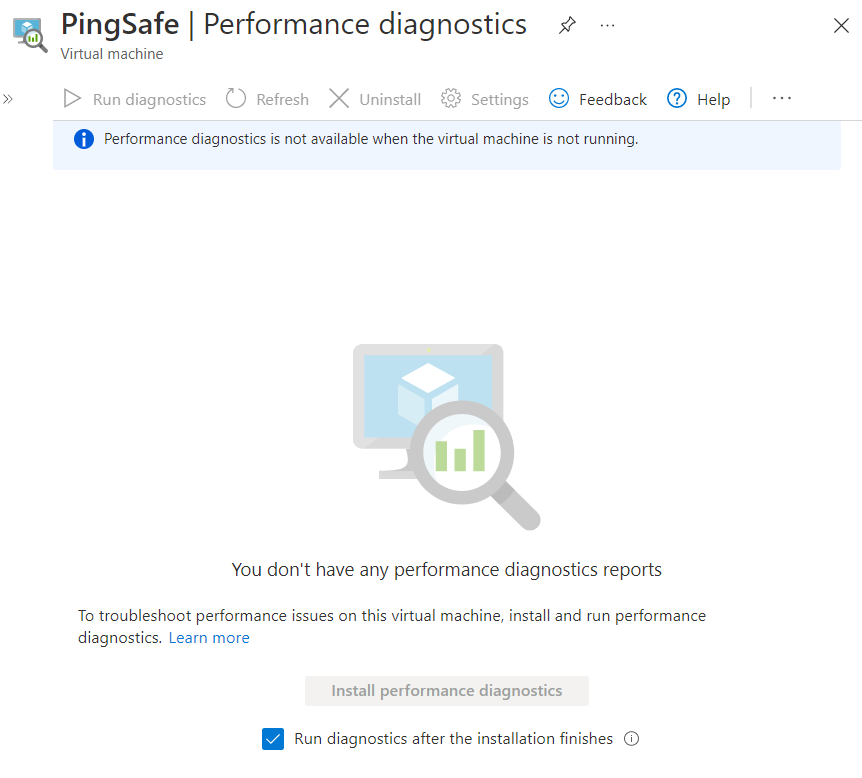Click the Help question mark icon
Screen dimensions: 862x778
pyautogui.click(x=677, y=99)
